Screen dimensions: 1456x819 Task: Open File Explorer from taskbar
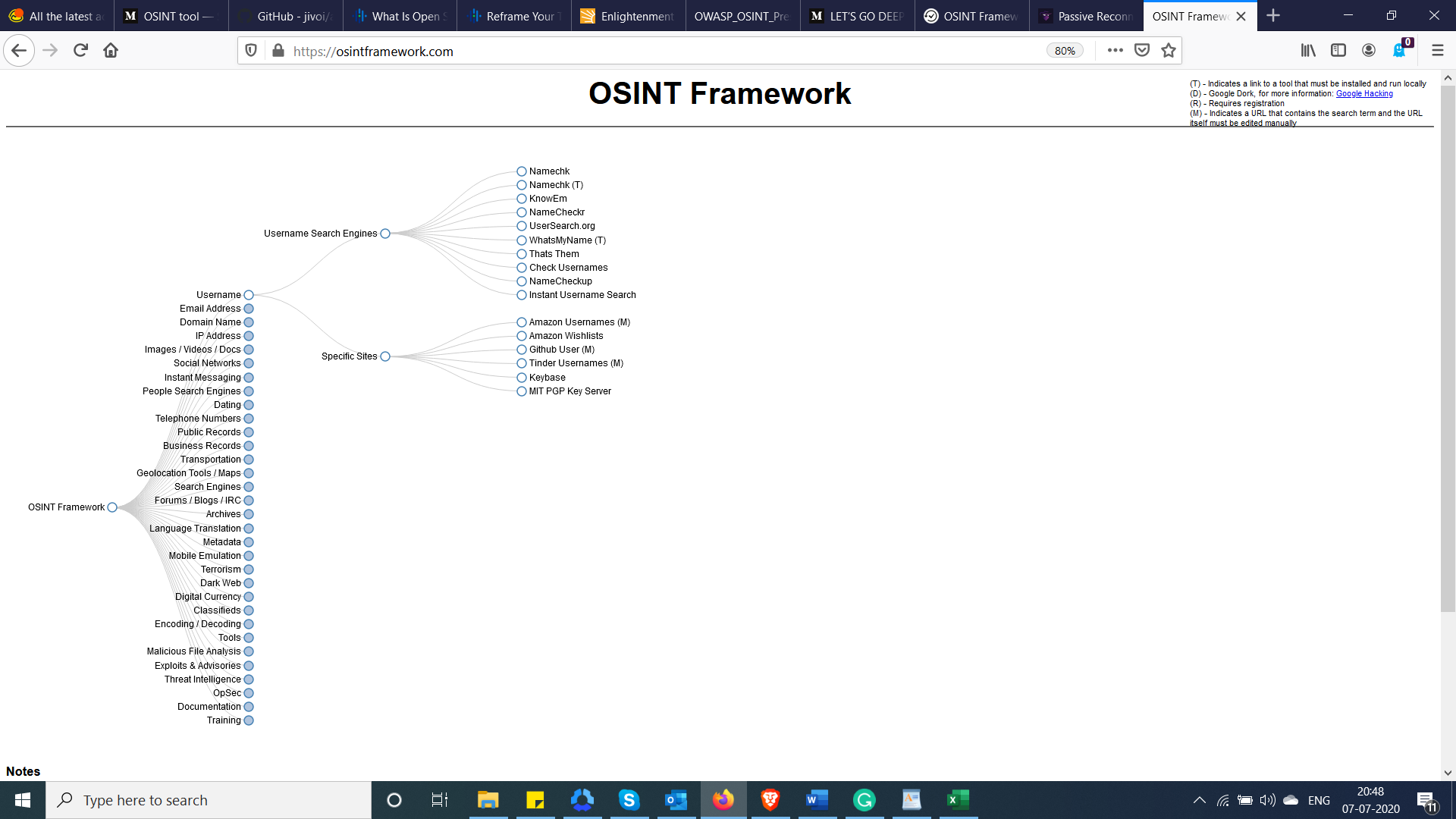[488, 800]
